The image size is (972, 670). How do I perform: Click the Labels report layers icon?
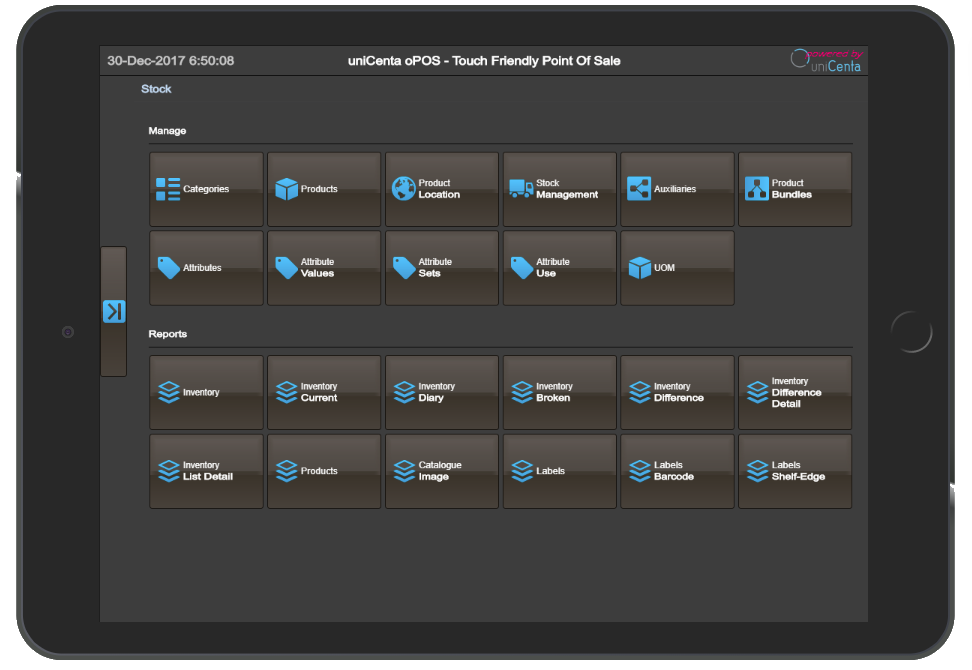pos(522,471)
